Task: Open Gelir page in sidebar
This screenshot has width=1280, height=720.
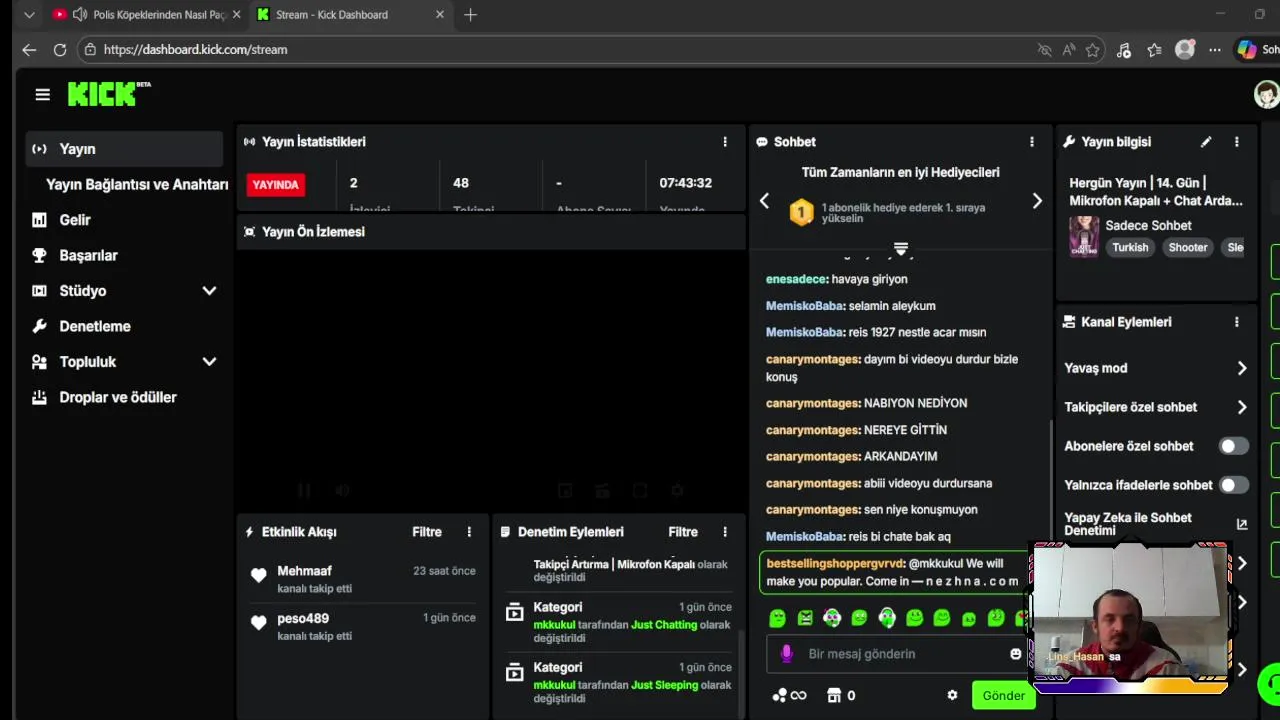Action: 75,220
